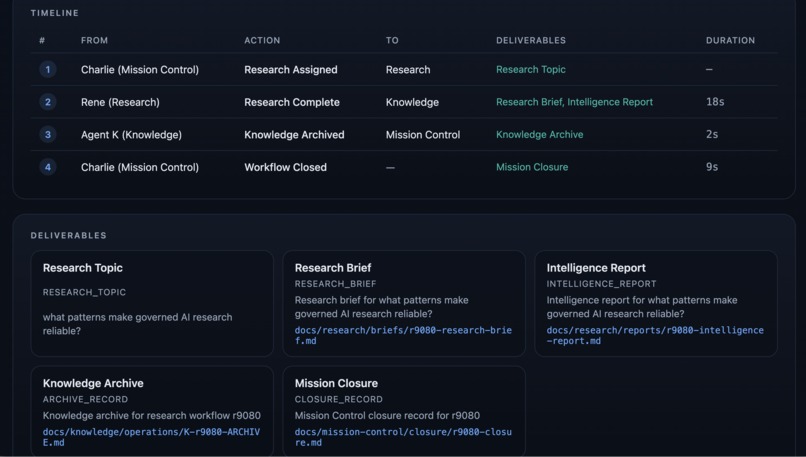This screenshot has width=806, height=457.
Task: Click the Research destination cell in row 1
Action: tap(408, 69)
